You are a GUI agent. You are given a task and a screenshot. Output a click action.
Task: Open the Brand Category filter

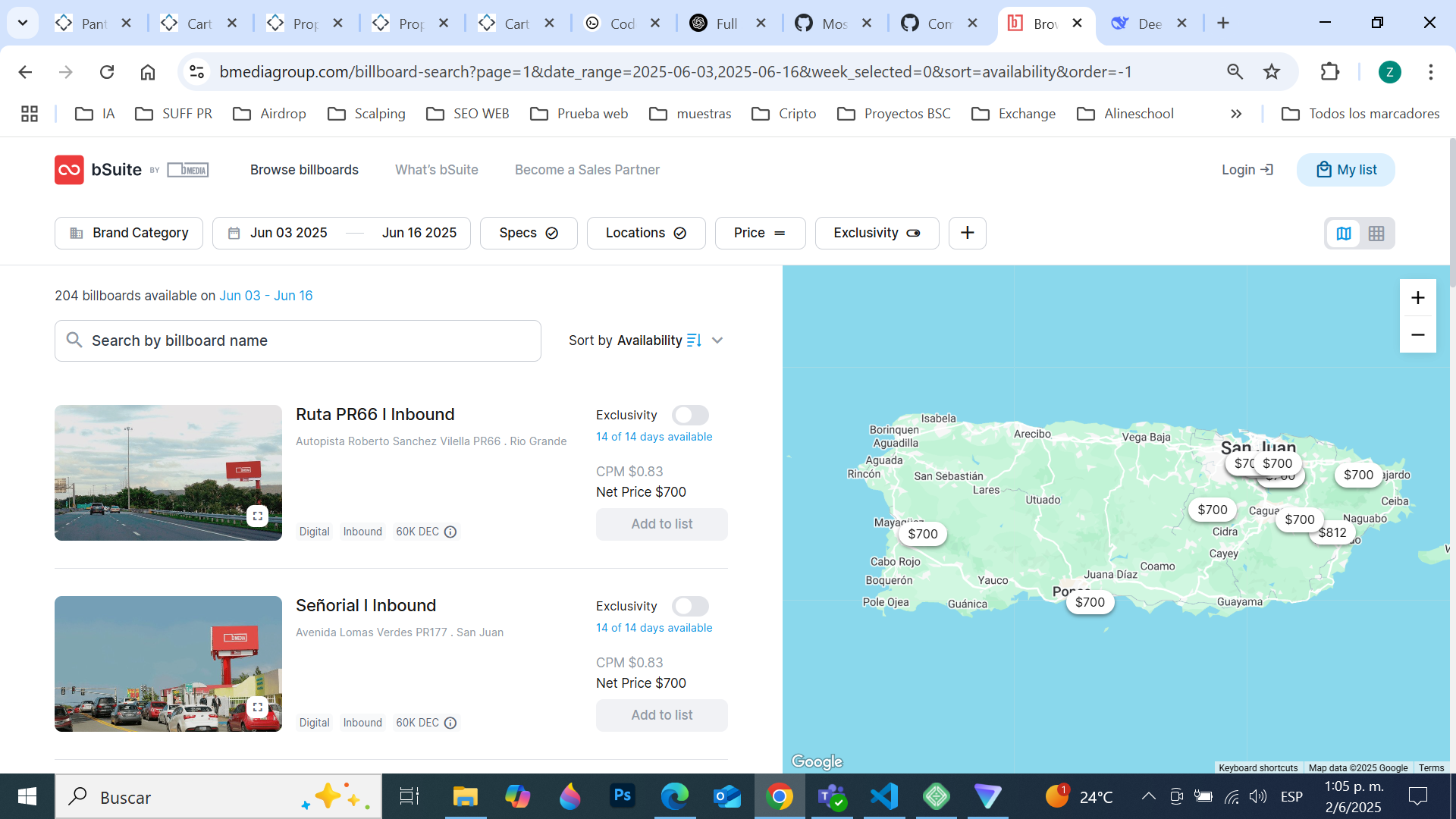[129, 233]
